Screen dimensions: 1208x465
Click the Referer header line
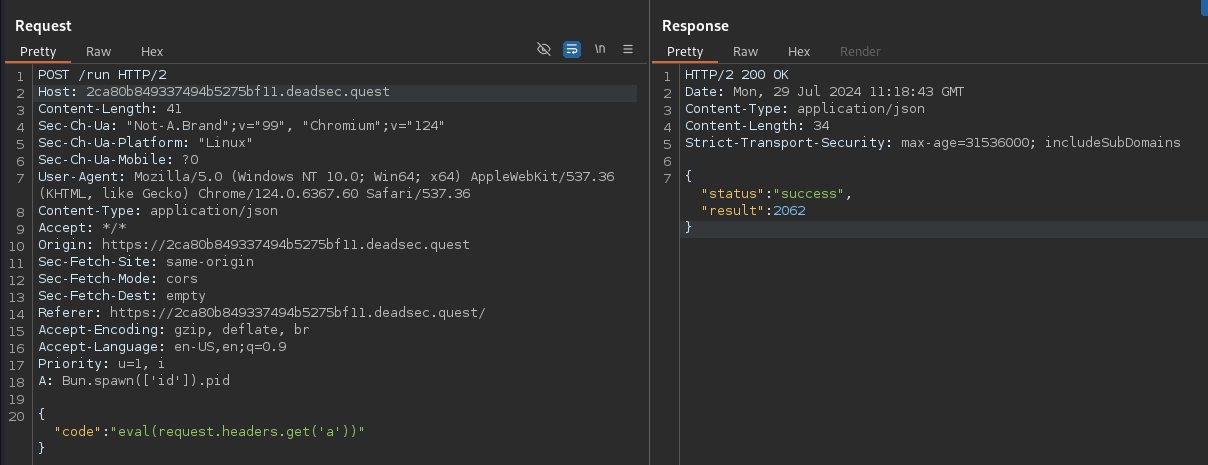(x=262, y=313)
